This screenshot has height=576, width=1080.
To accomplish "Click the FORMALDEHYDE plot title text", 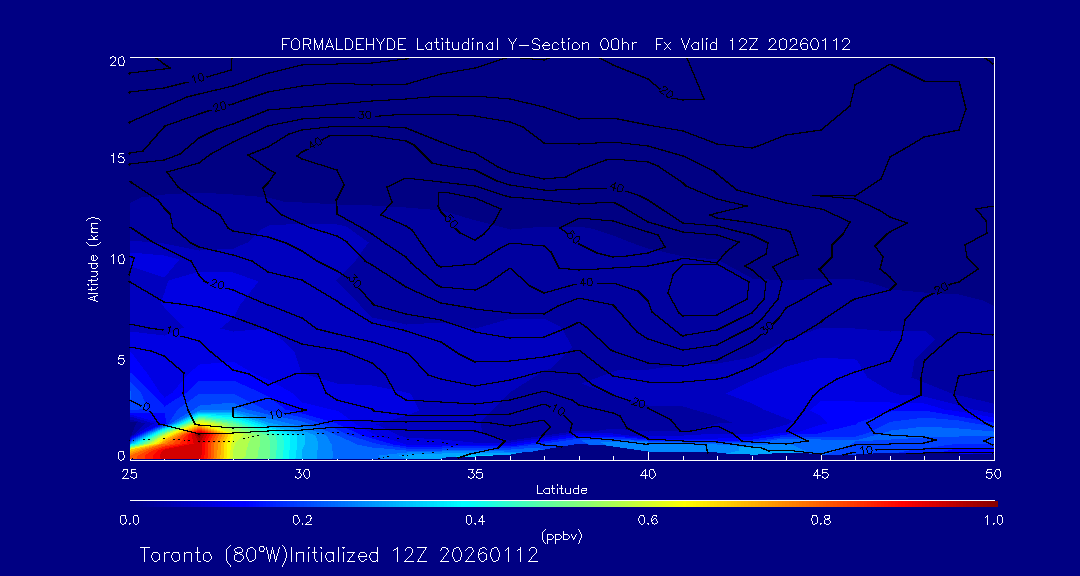I will point(565,44).
